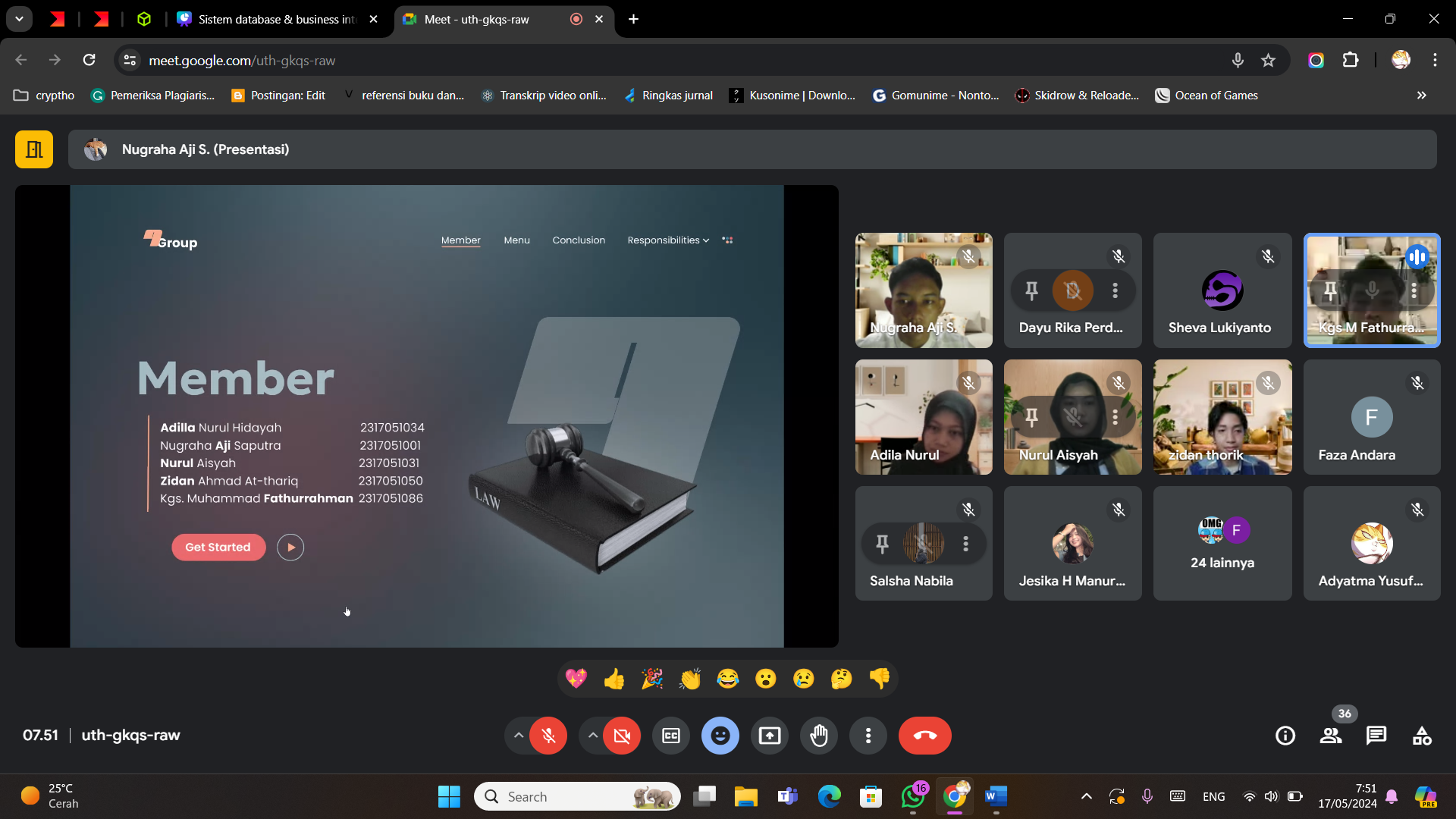Pin Nurul Aisyah's video tile
Image resolution: width=1456 pixels, height=819 pixels.
[1031, 417]
